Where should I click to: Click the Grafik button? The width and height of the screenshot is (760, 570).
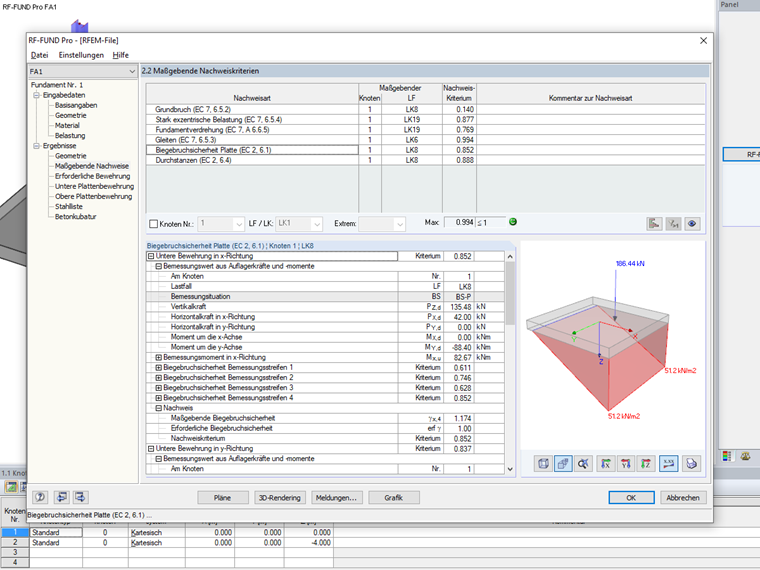pyautogui.click(x=394, y=498)
